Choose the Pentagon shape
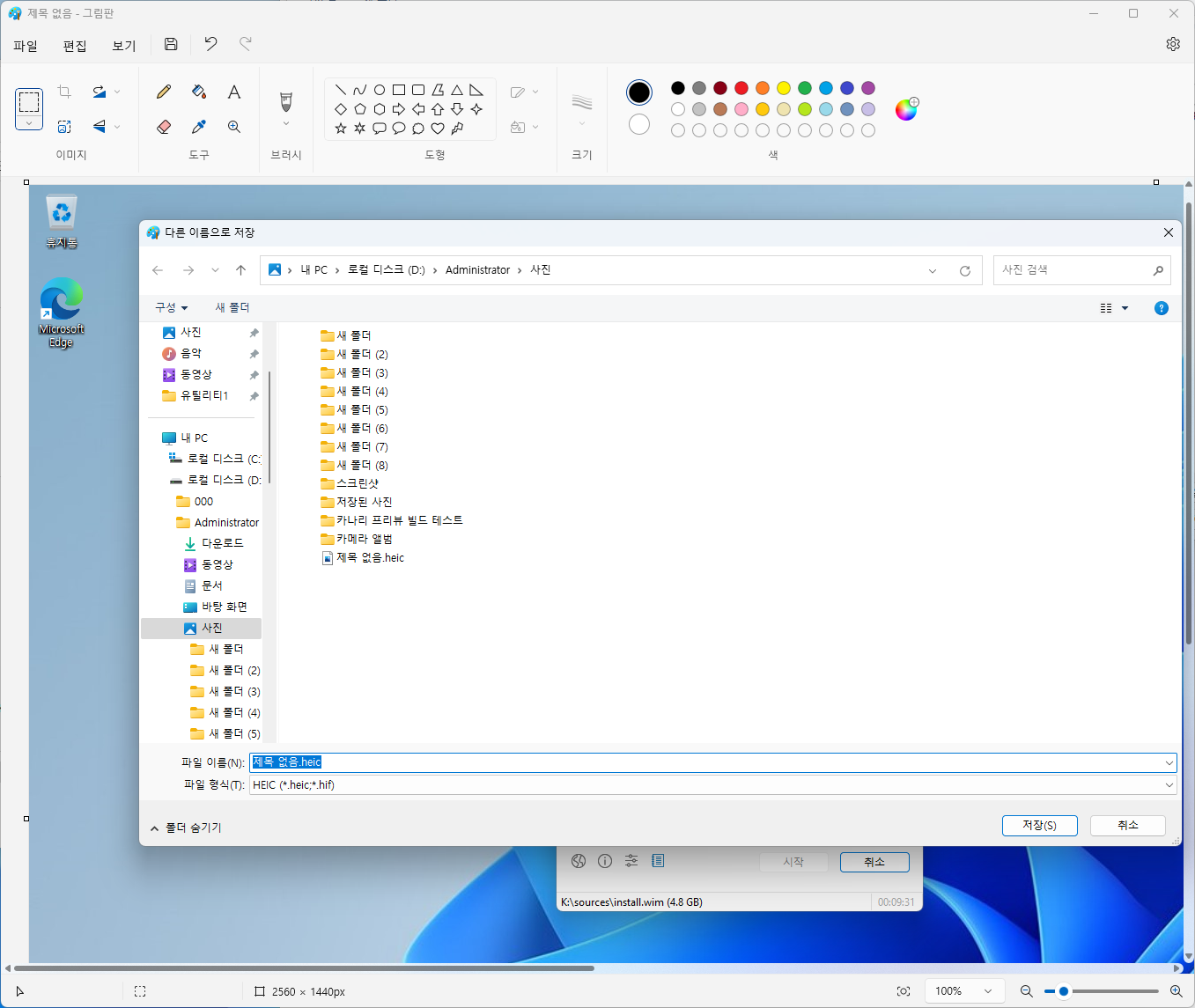 click(x=360, y=109)
